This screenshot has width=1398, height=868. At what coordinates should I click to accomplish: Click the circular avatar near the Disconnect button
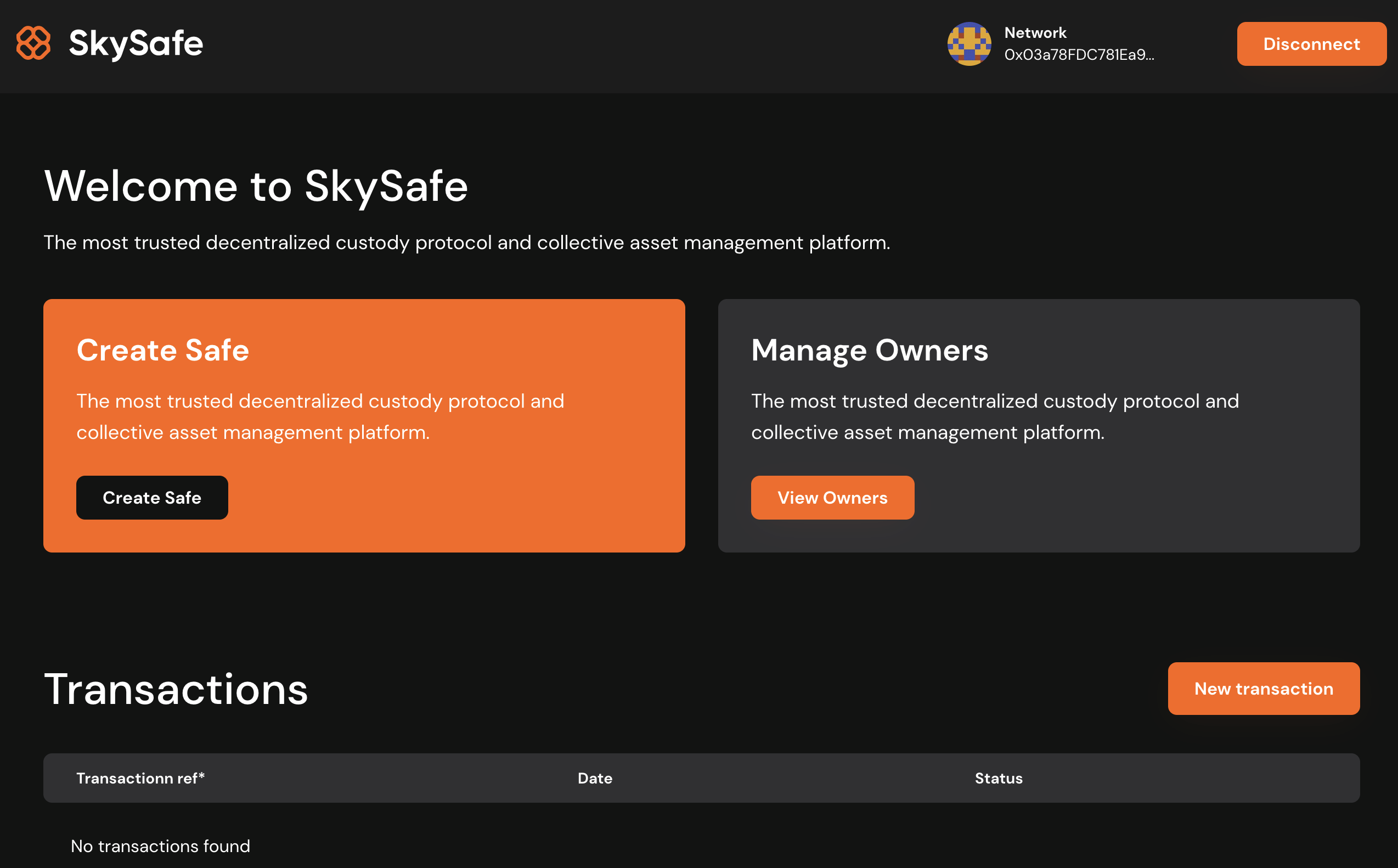[969, 46]
